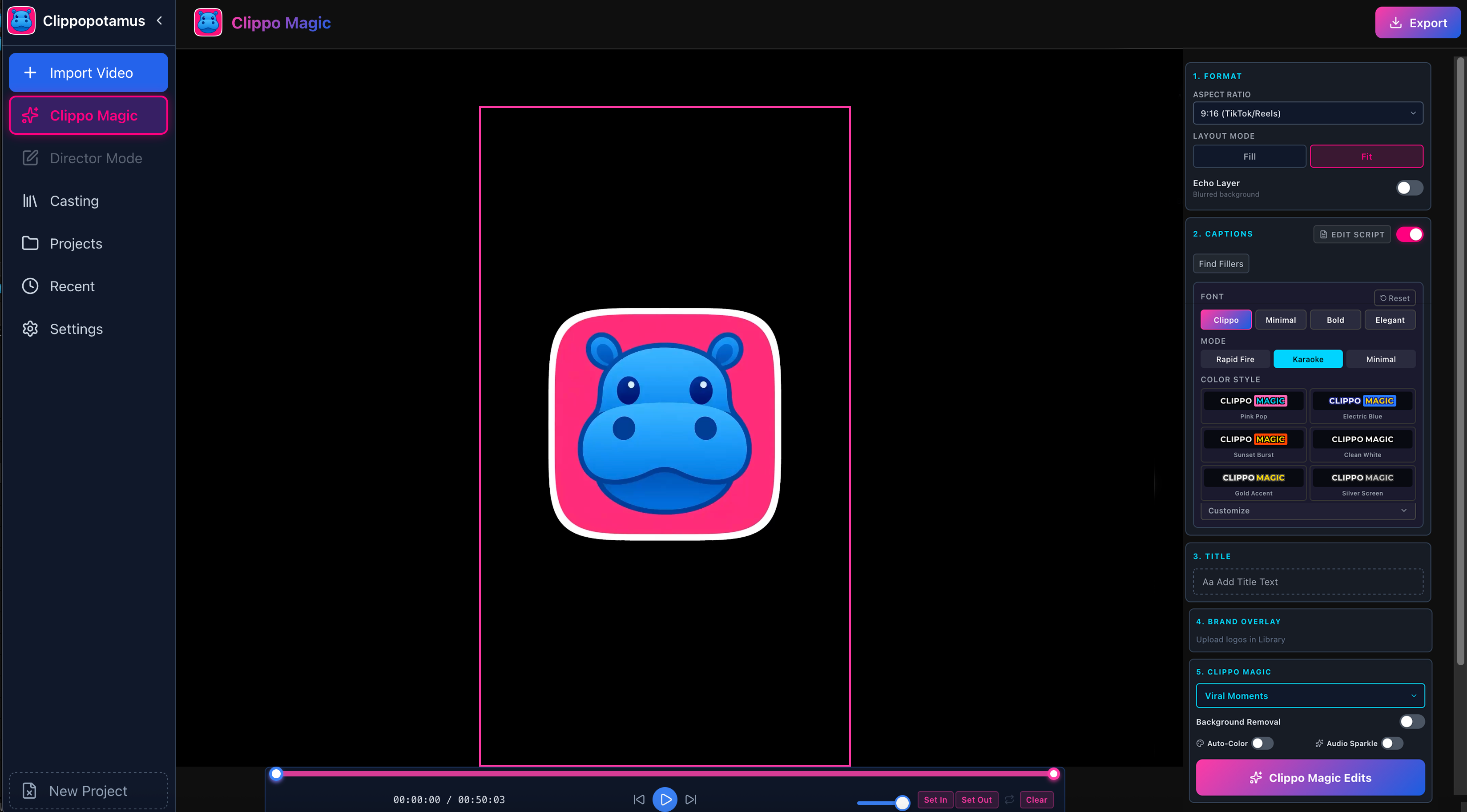This screenshot has height=812, width=1467.
Task: Choose the Gold Accent color style
Action: click(x=1253, y=483)
